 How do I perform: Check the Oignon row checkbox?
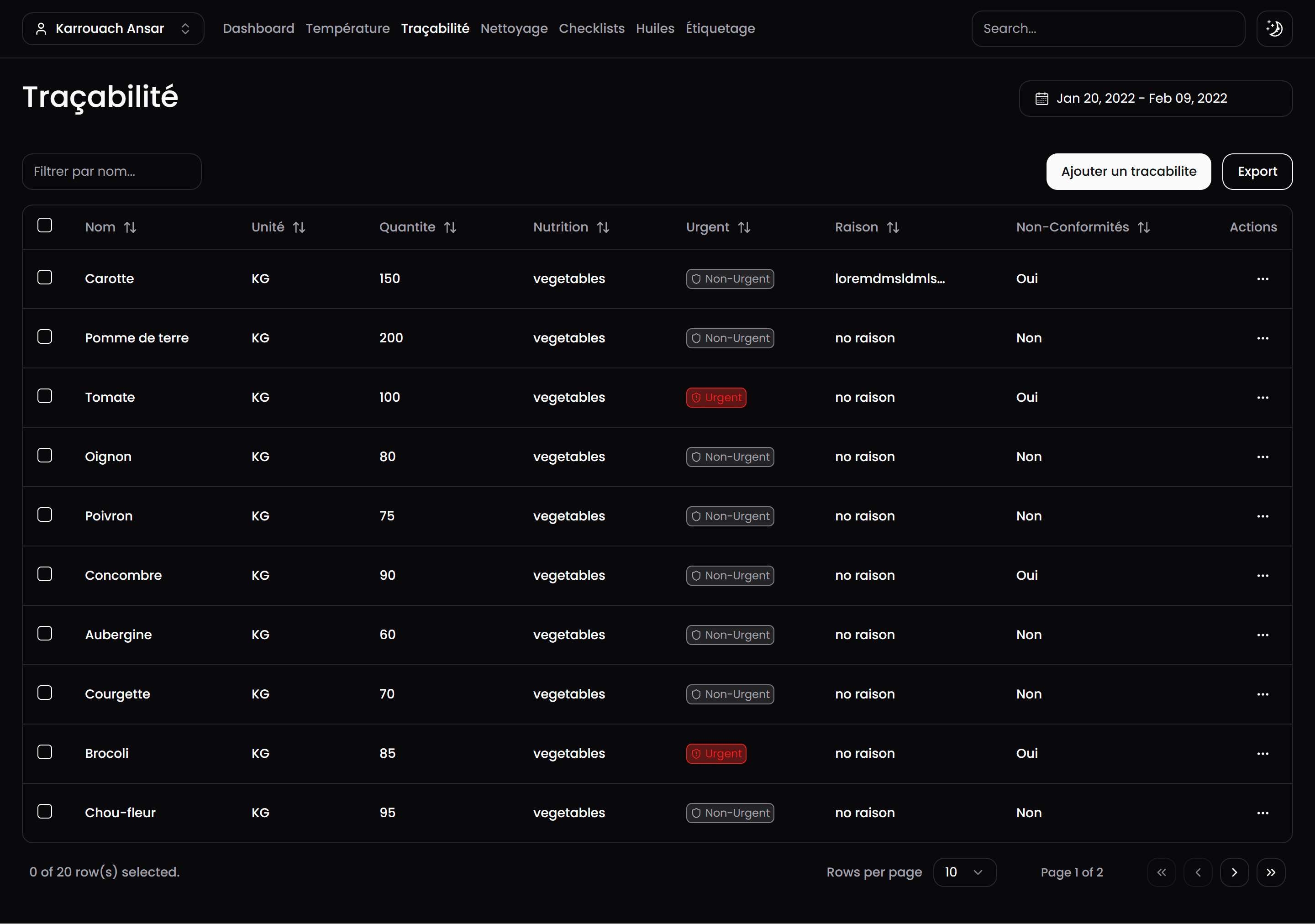tap(45, 456)
